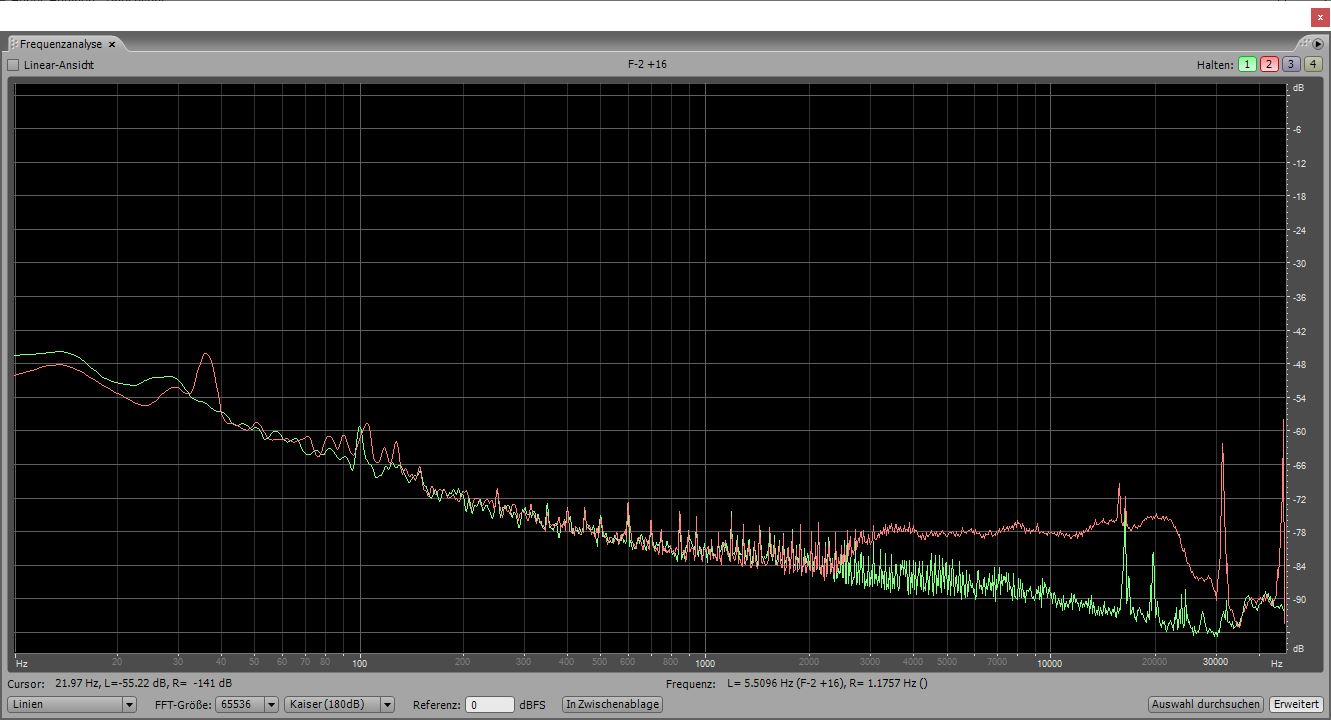Click the Erweitert button
The height and width of the screenshot is (720, 1331).
point(1296,704)
